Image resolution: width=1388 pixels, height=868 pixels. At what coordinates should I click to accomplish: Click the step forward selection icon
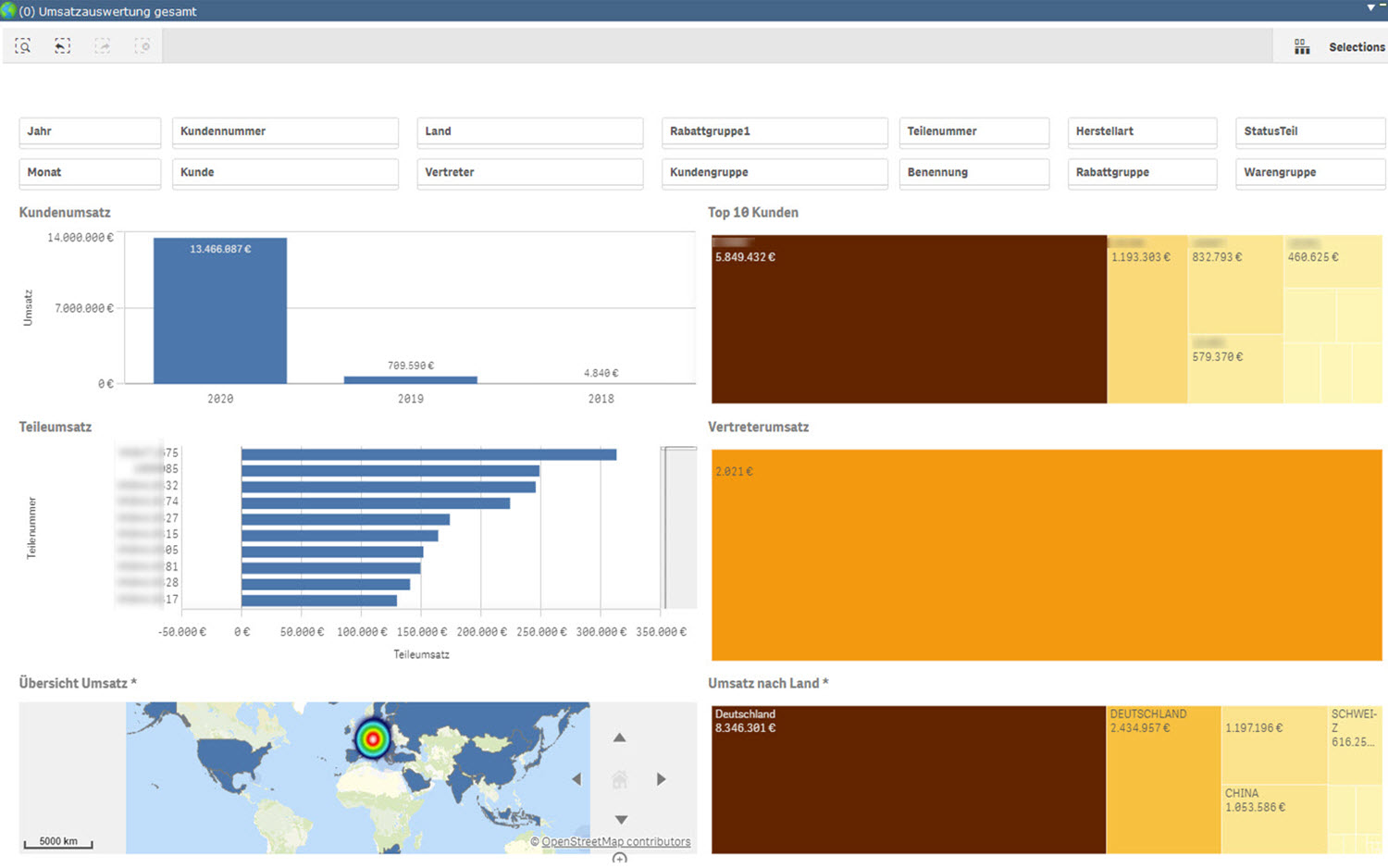tap(102, 46)
